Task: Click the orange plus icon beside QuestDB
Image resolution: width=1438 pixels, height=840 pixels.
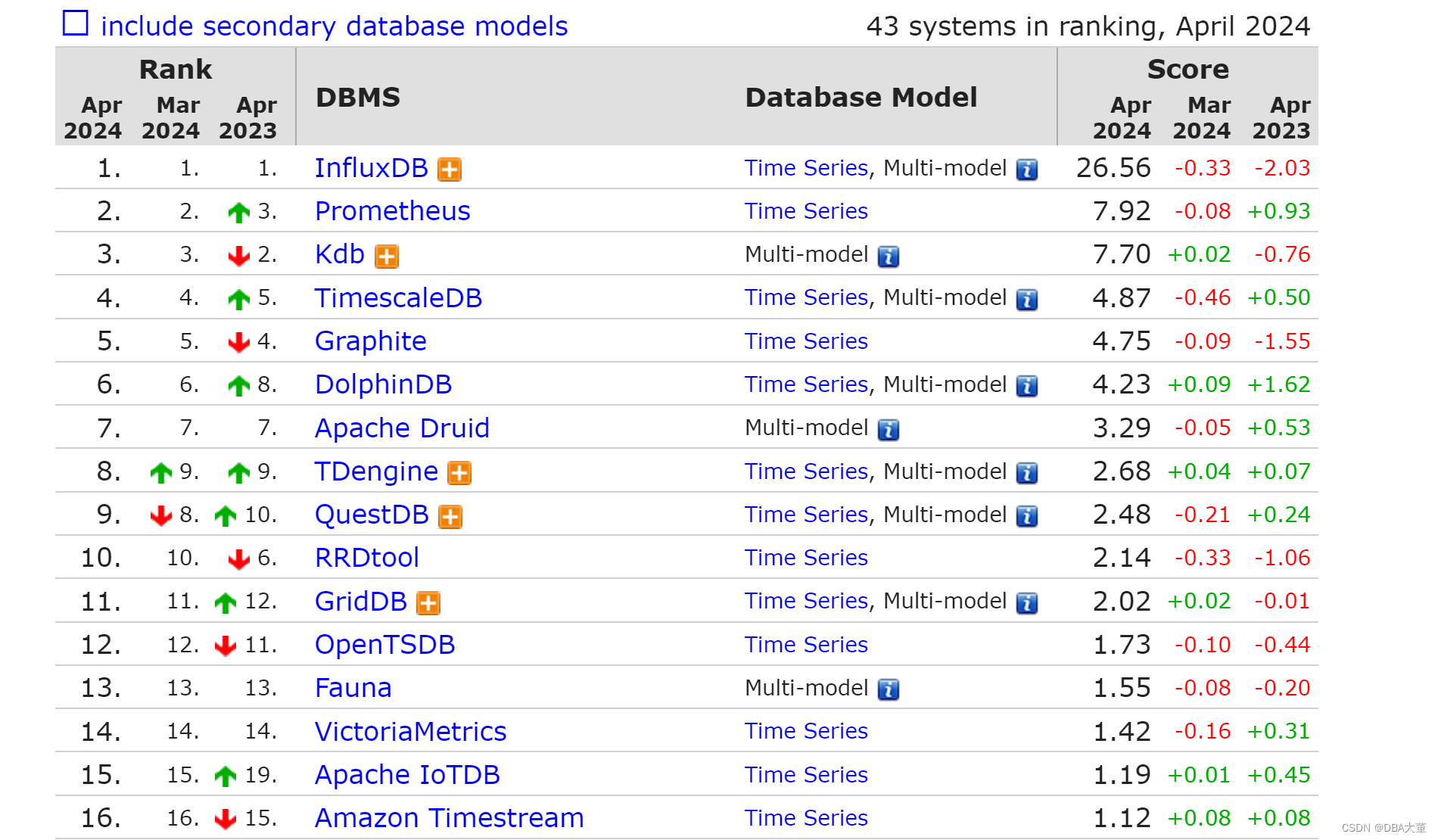Action: 450,517
